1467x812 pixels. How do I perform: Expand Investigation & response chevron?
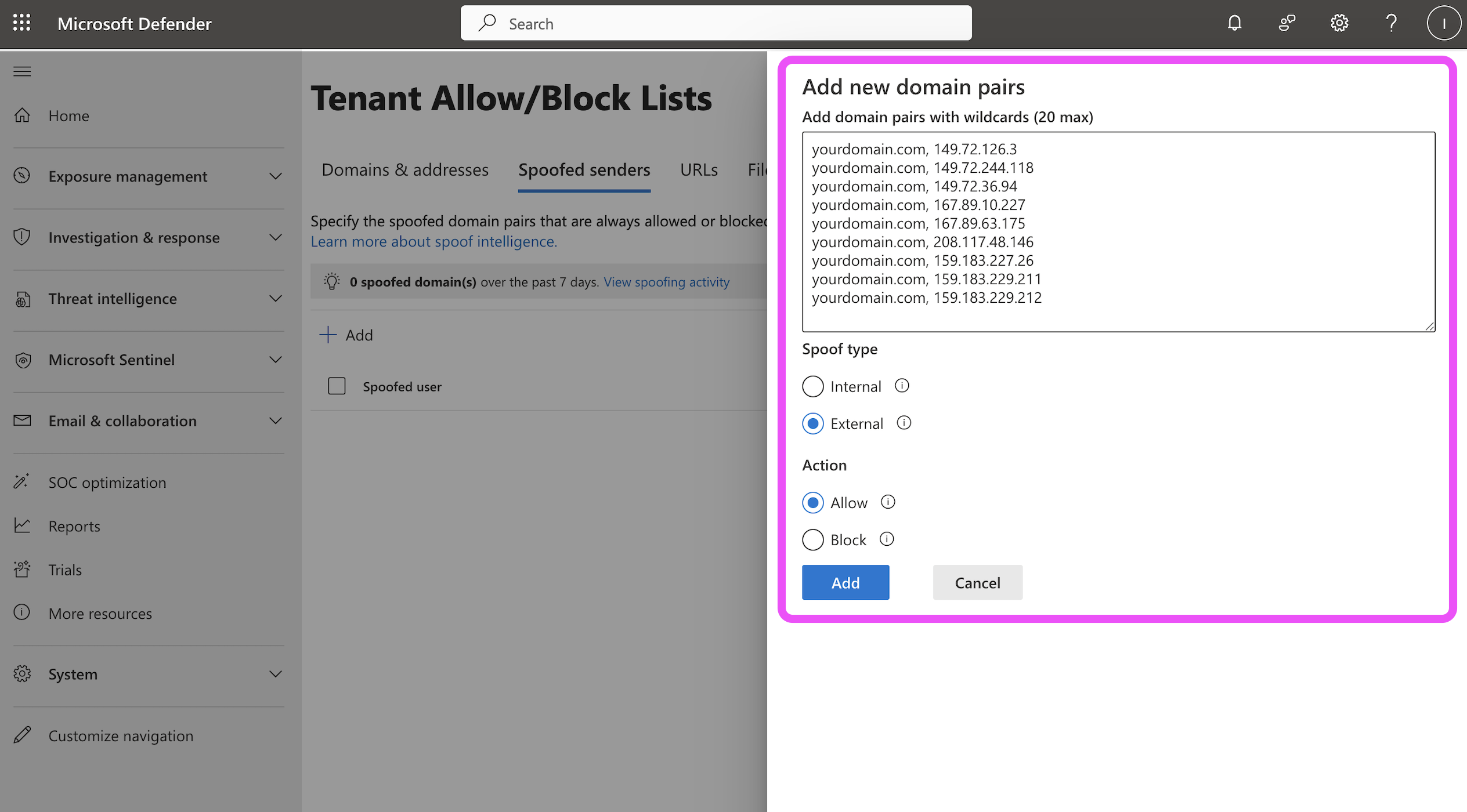(x=276, y=237)
